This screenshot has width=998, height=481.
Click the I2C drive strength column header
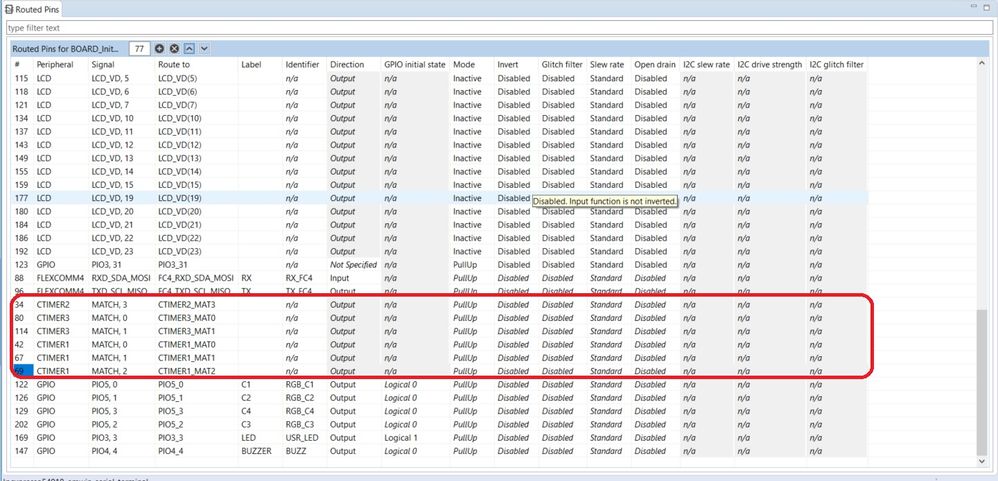770,65
